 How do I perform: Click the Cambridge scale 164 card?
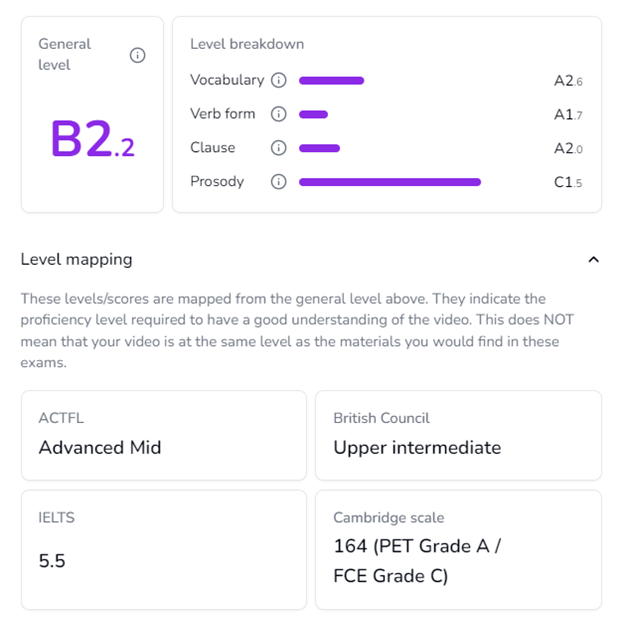click(x=458, y=549)
